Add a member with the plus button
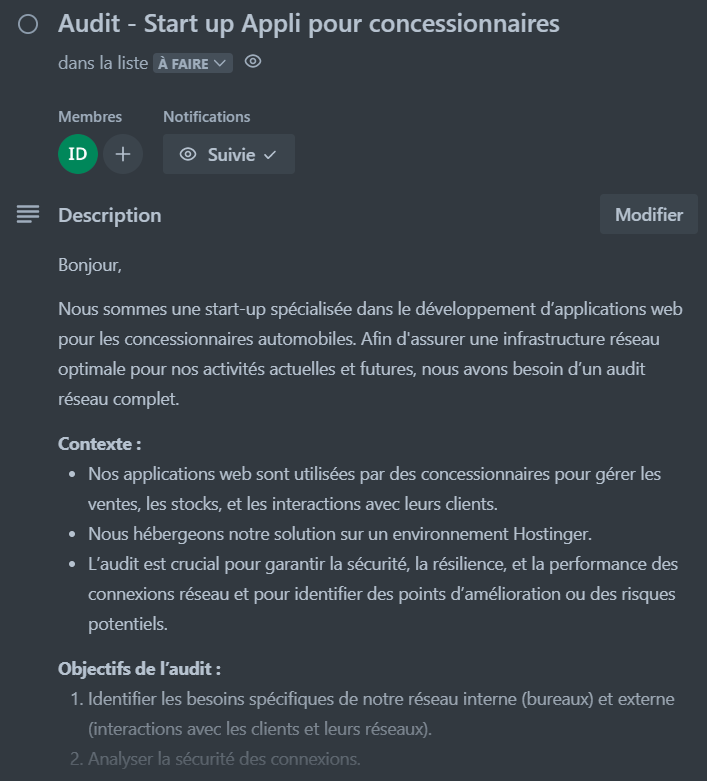Image resolution: width=707 pixels, height=781 pixels. [123, 154]
